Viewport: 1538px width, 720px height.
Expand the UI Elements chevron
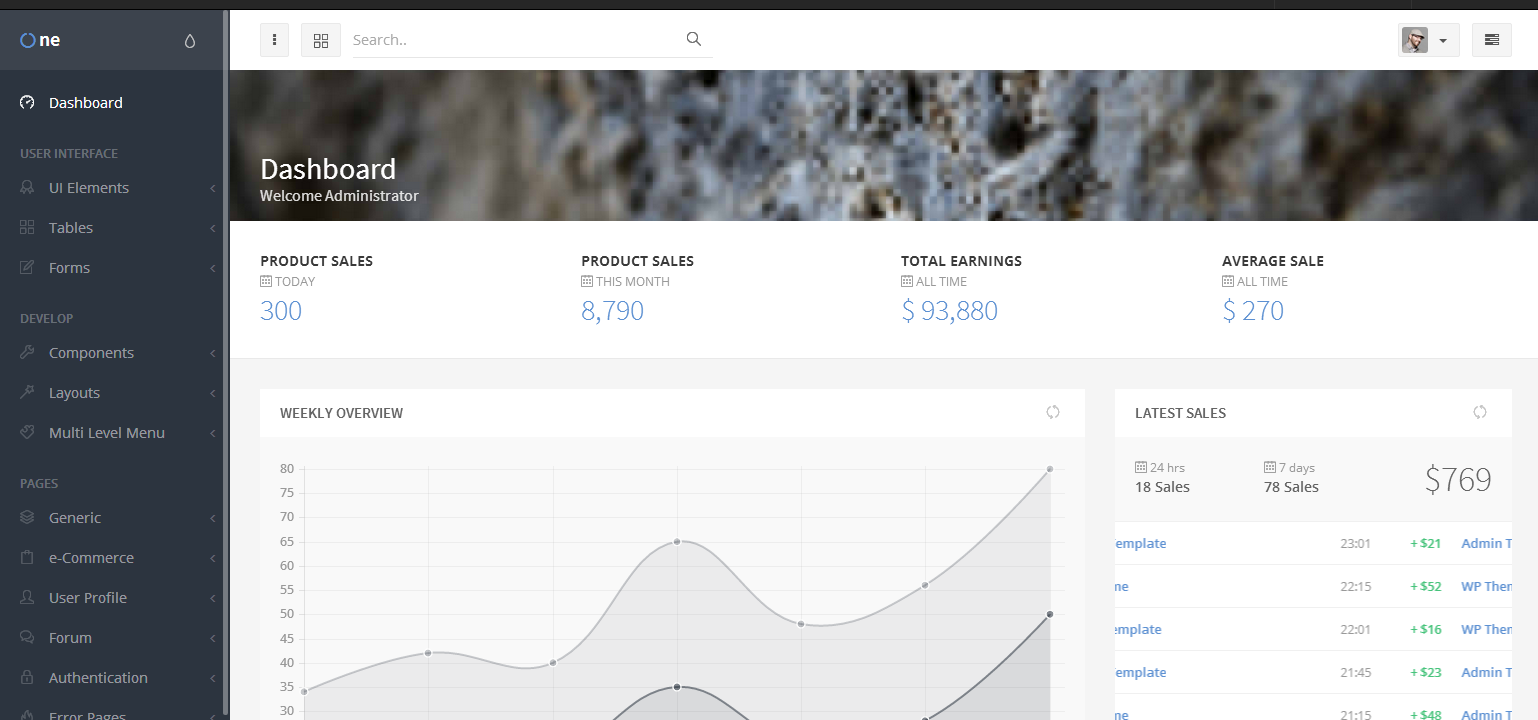213,188
